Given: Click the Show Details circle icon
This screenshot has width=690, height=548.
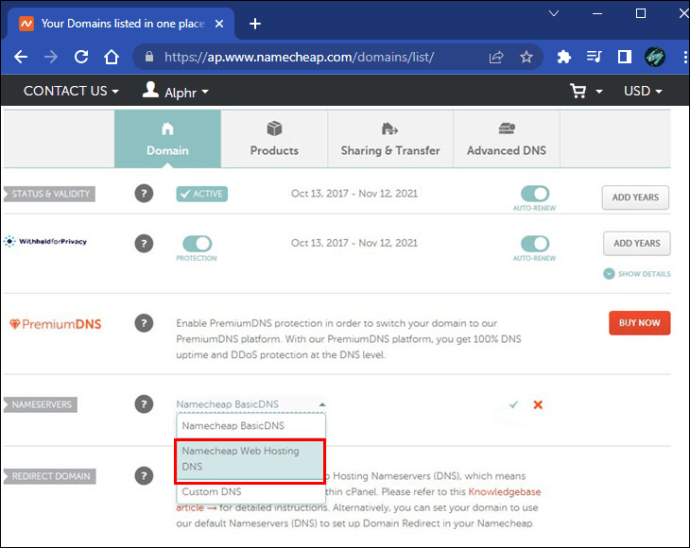Looking at the screenshot, I should point(609,274).
